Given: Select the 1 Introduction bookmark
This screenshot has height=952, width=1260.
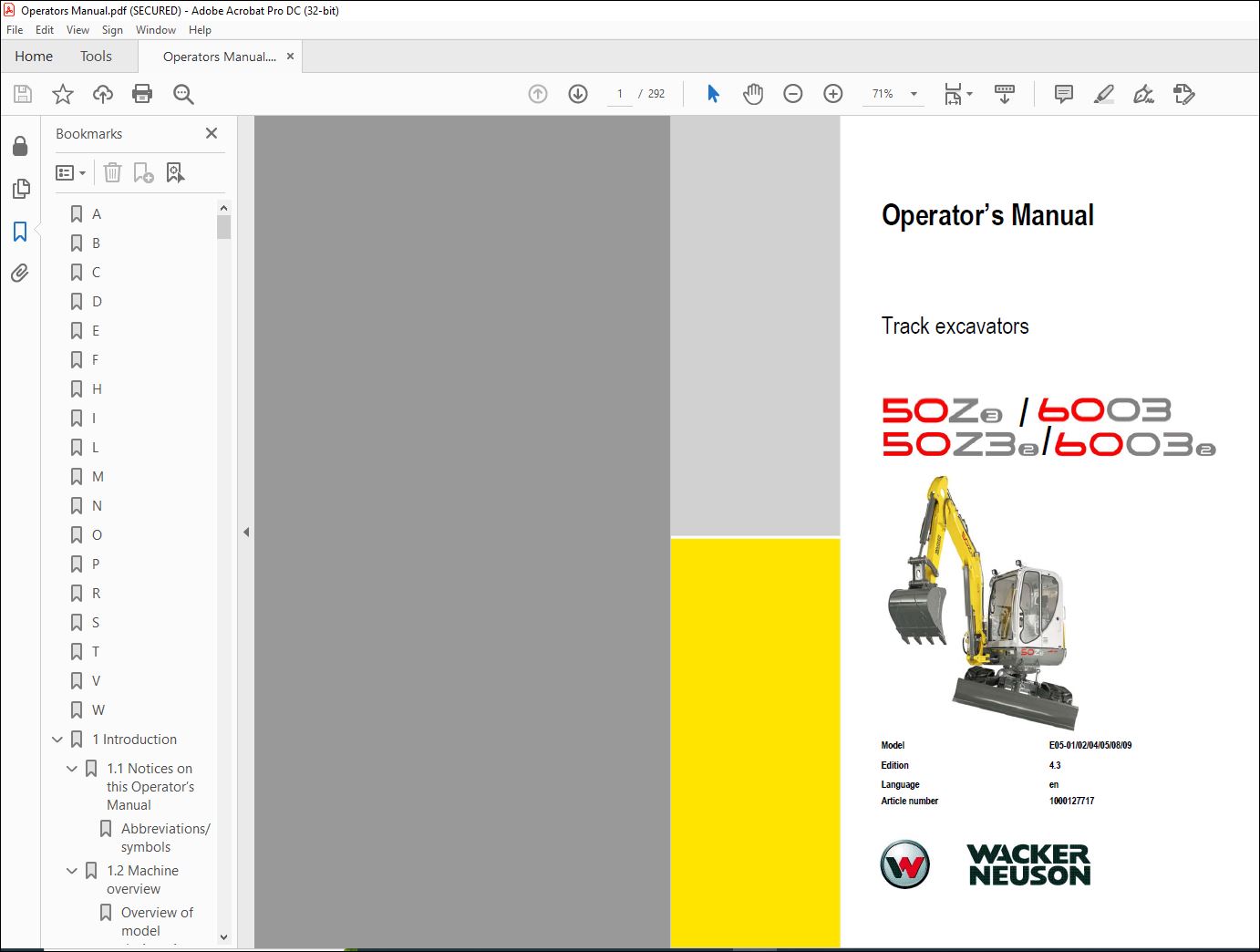Looking at the screenshot, I should (x=135, y=740).
